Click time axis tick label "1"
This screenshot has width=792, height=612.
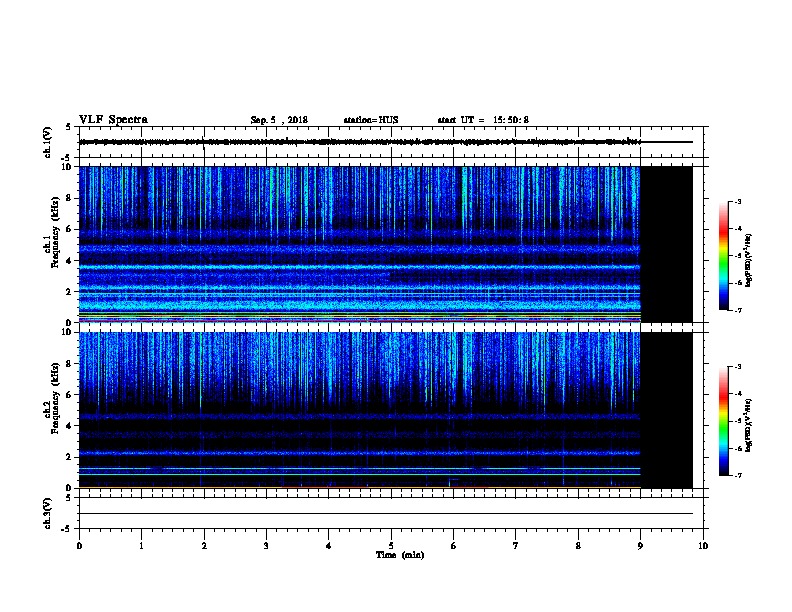tap(141, 546)
